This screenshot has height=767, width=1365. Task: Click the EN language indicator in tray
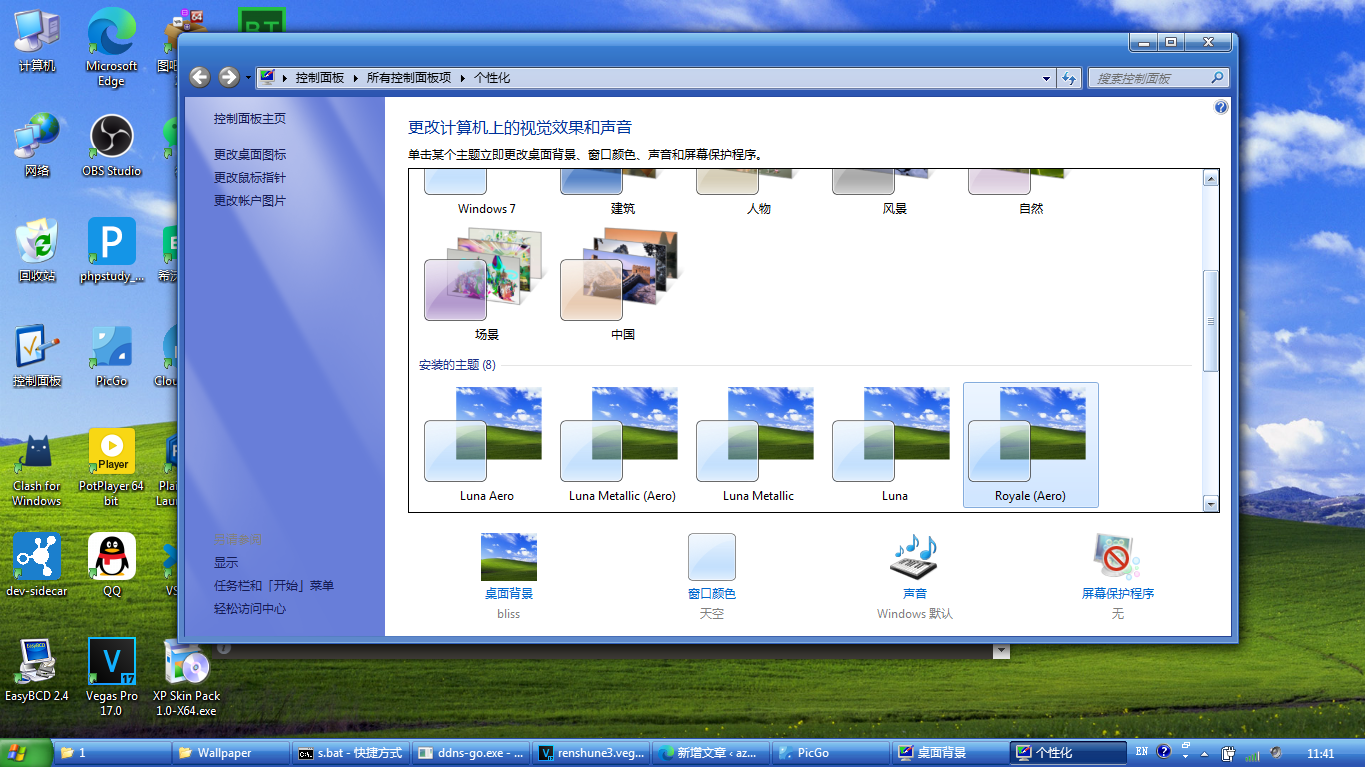click(1143, 752)
